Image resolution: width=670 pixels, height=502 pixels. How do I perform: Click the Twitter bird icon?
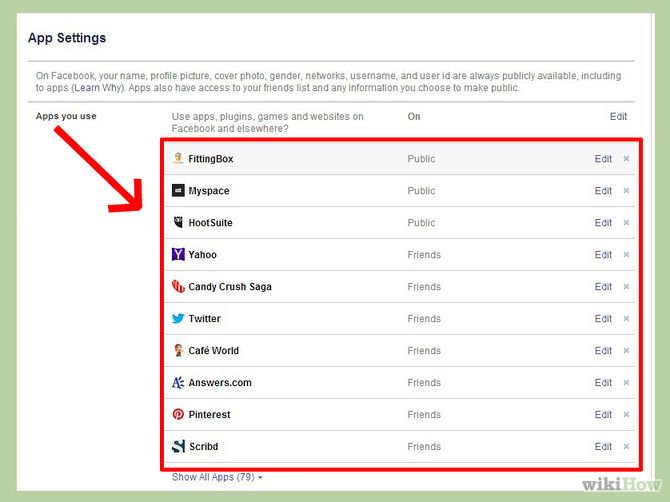coord(178,319)
